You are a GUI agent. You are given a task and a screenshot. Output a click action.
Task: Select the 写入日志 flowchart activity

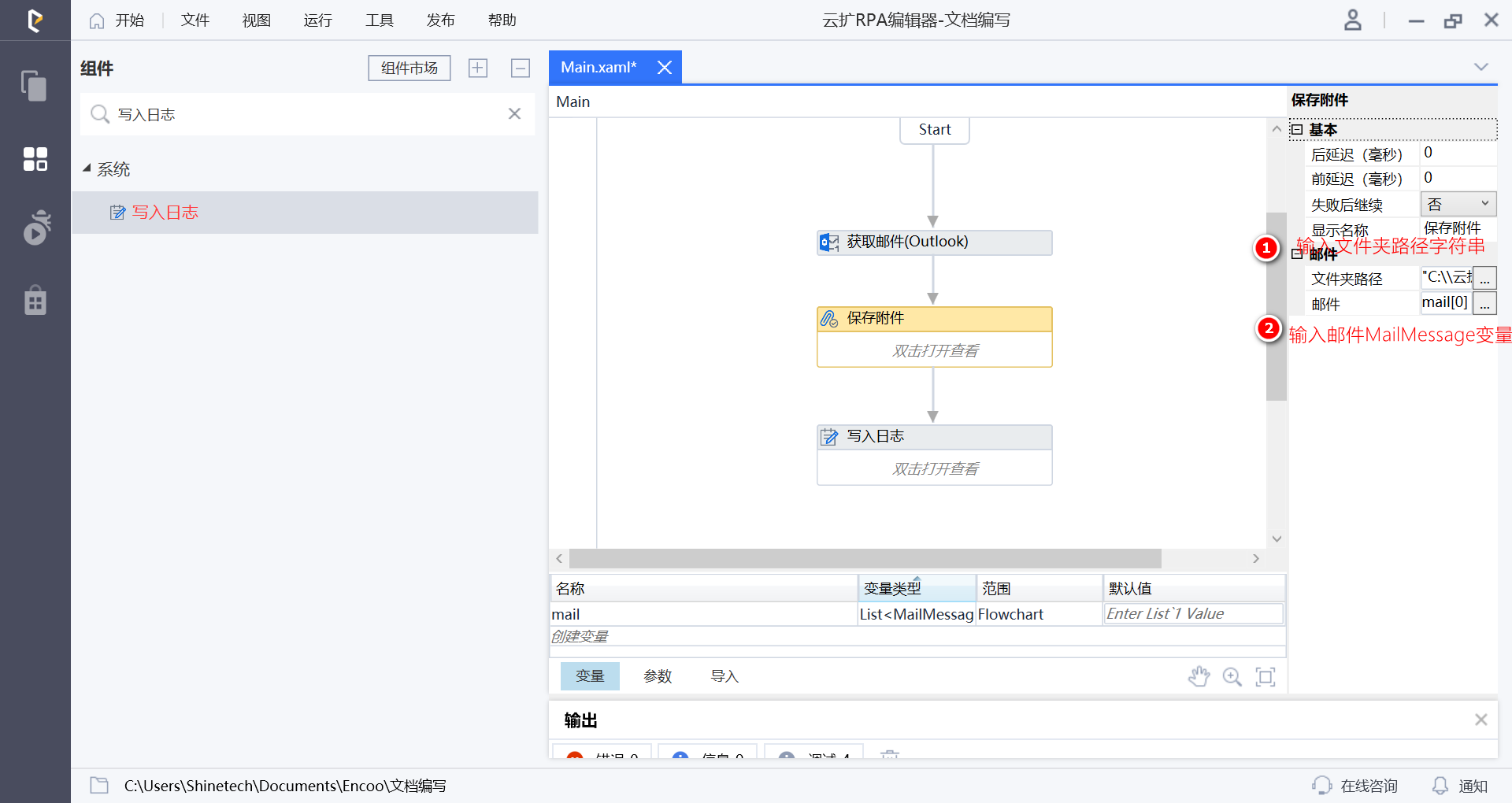935,455
